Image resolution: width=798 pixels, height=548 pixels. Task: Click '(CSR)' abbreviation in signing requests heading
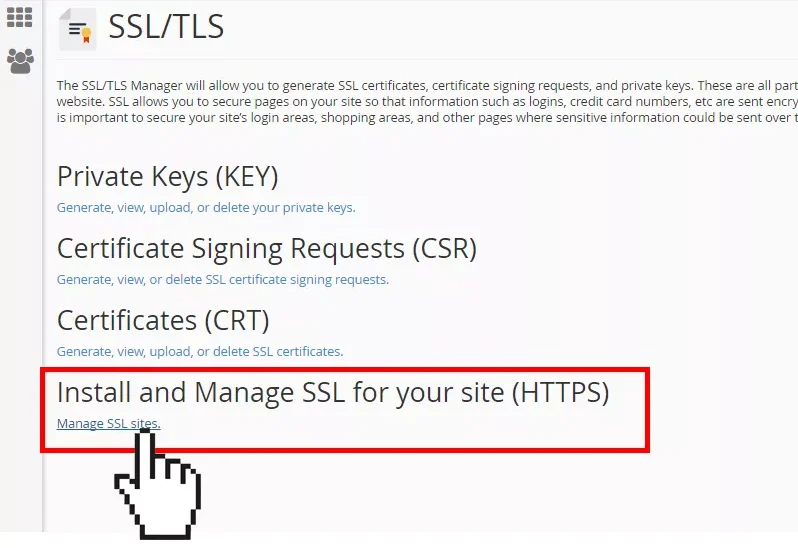pyautogui.click(x=445, y=249)
